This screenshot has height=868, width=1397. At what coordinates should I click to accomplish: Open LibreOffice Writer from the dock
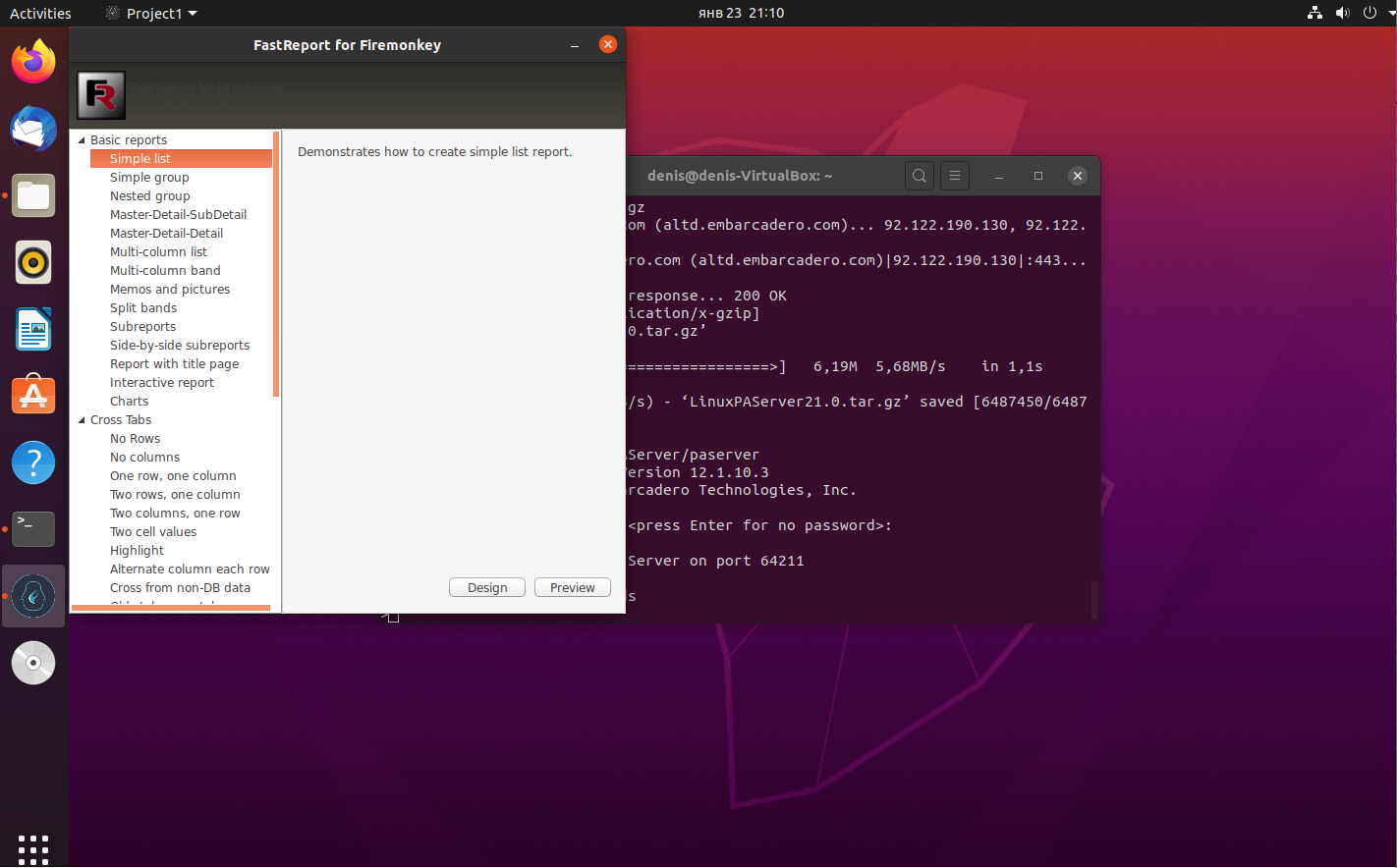(x=33, y=329)
